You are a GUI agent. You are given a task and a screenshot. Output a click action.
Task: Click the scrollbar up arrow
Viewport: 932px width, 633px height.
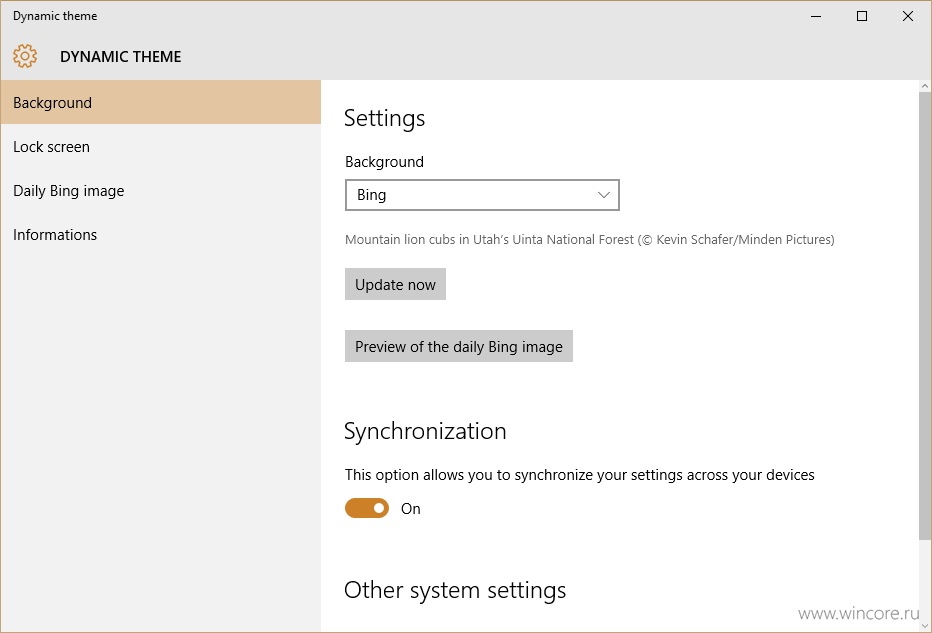tap(925, 86)
